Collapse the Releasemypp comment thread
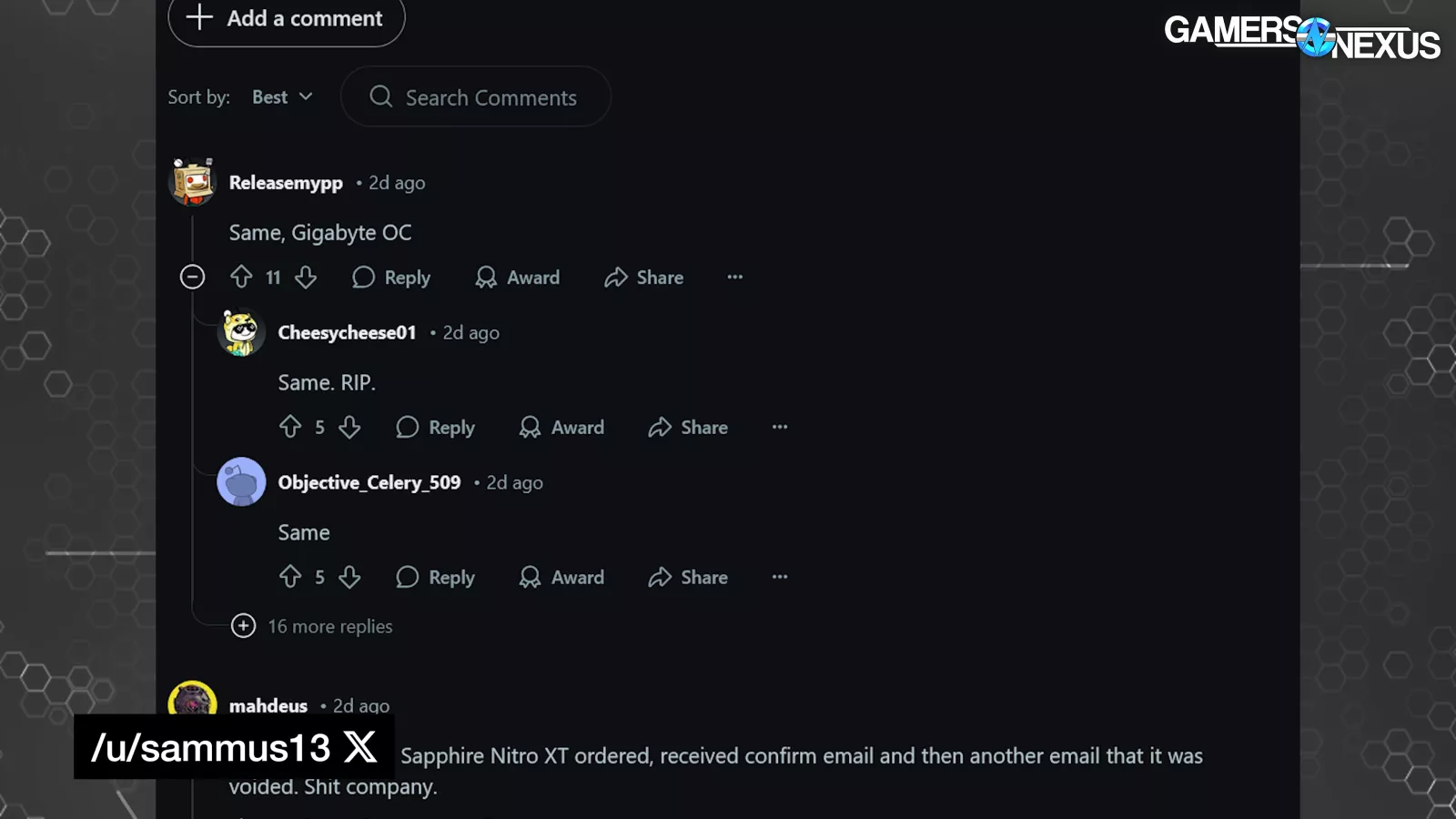 [192, 277]
